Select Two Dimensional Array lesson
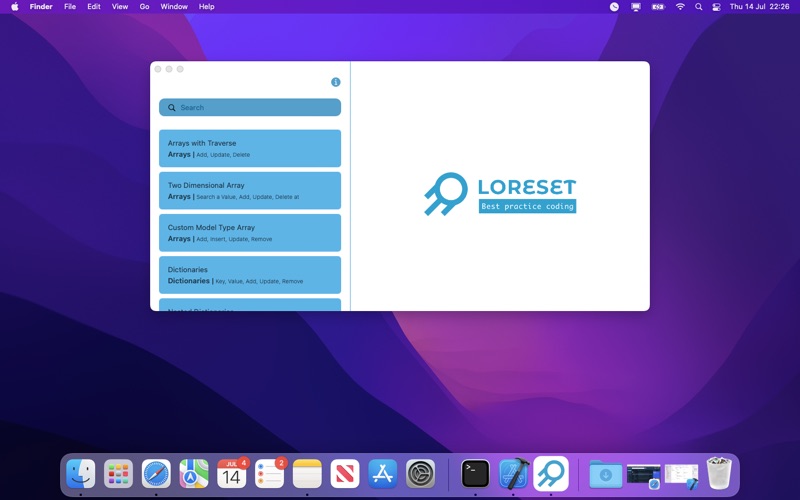 250,190
